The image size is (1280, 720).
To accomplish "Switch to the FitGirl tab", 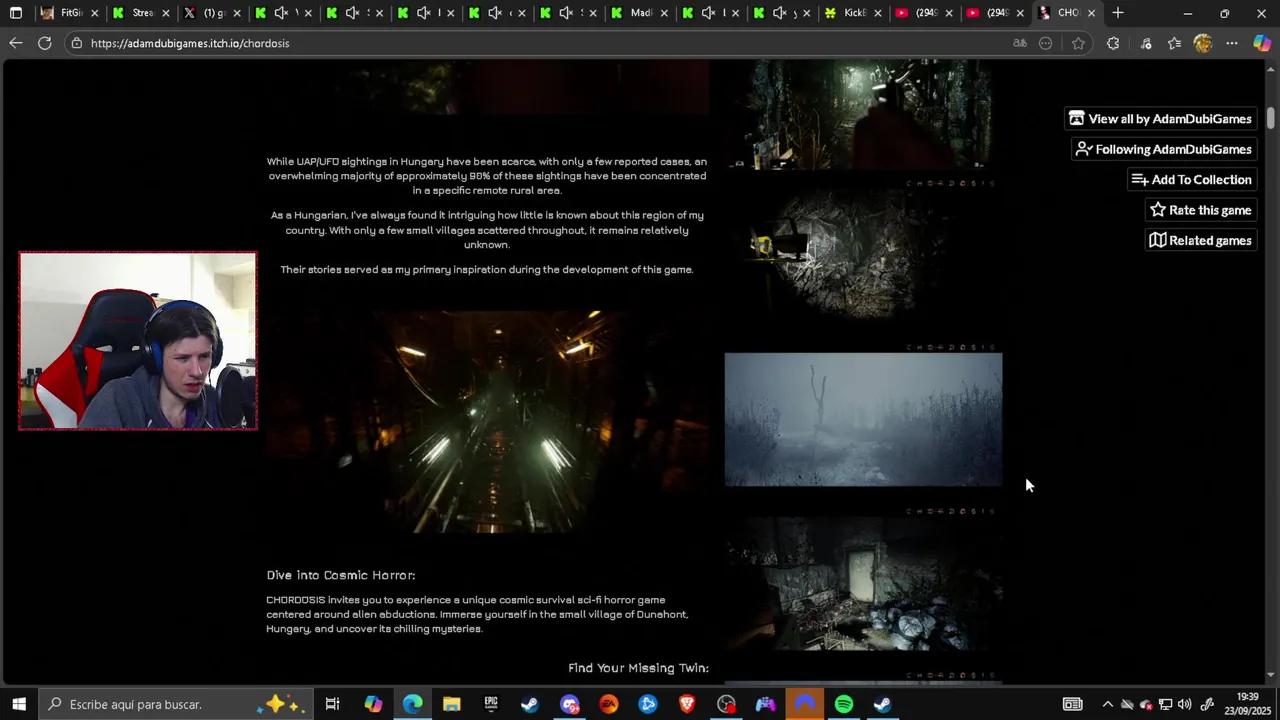I will pyautogui.click(x=69, y=13).
